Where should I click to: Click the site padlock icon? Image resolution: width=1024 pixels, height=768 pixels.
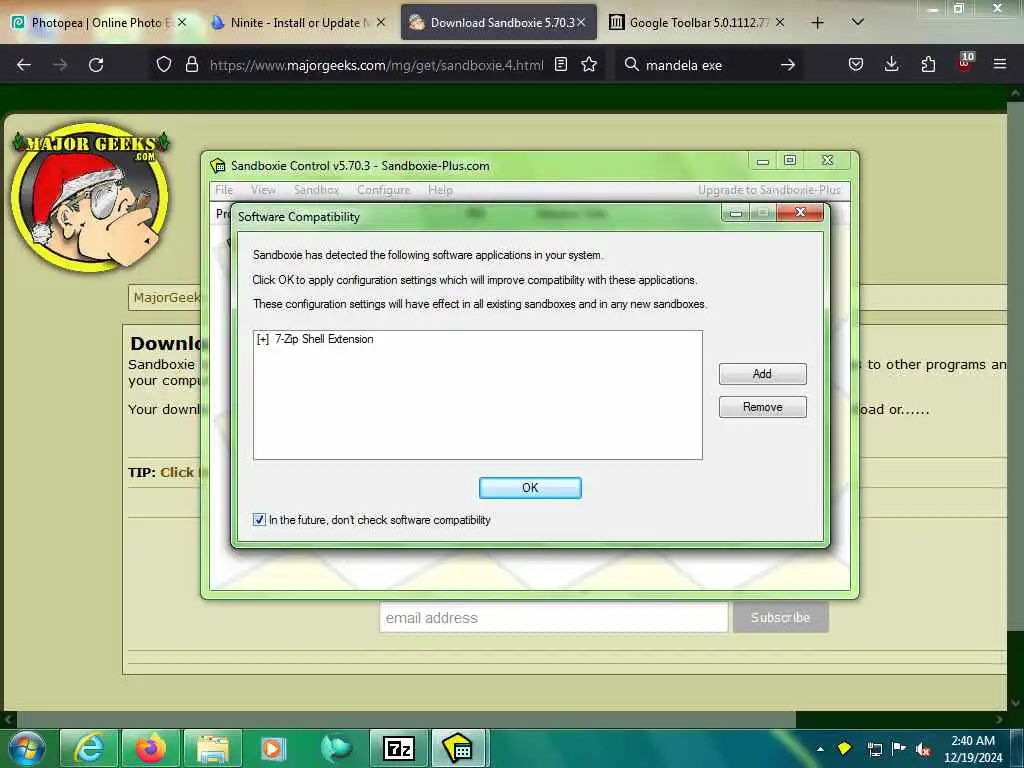[191, 65]
